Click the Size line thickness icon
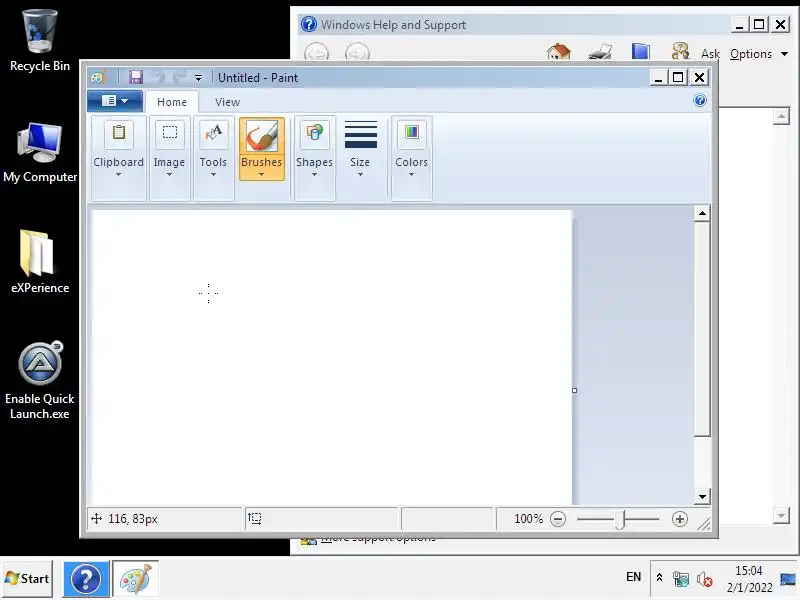Image resolution: width=800 pixels, height=600 pixels. point(361,134)
